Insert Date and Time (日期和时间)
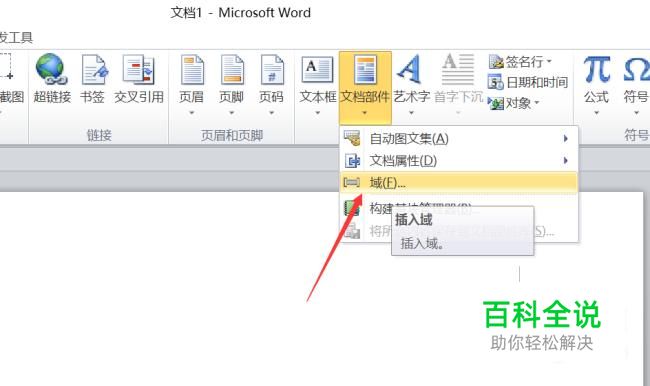The width and height of the screenshot is (650, 386). [528, 82]
